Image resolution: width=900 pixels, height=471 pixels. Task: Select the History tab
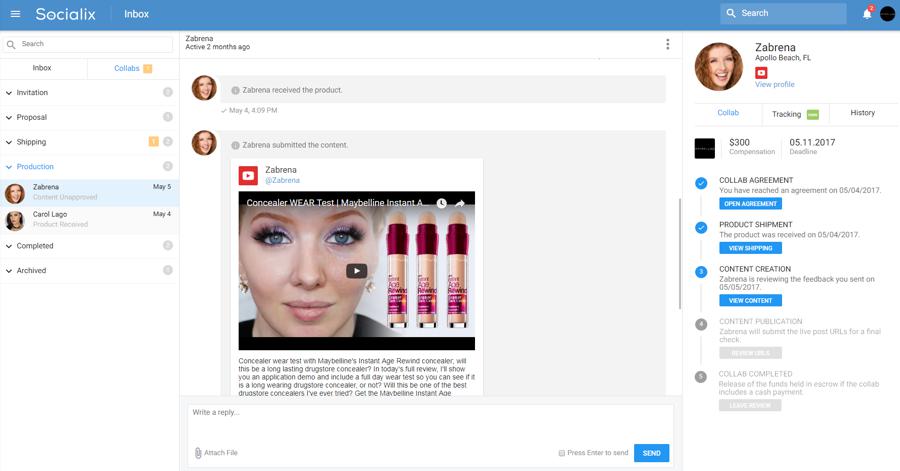click(863, 113)
